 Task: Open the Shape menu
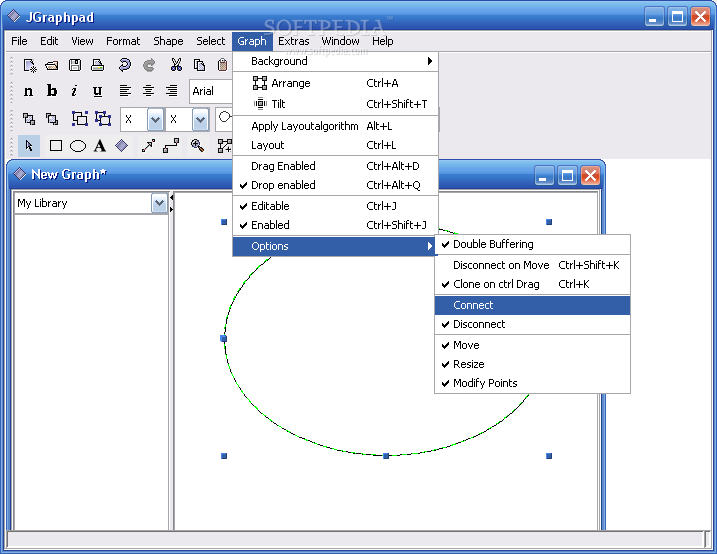168,42
